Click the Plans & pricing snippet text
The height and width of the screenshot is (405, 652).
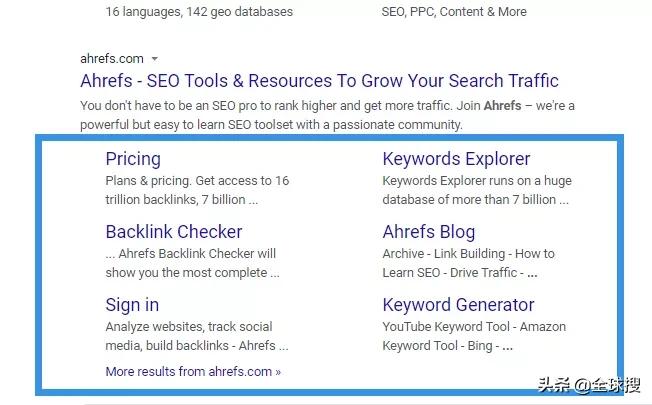coord(197,190)
